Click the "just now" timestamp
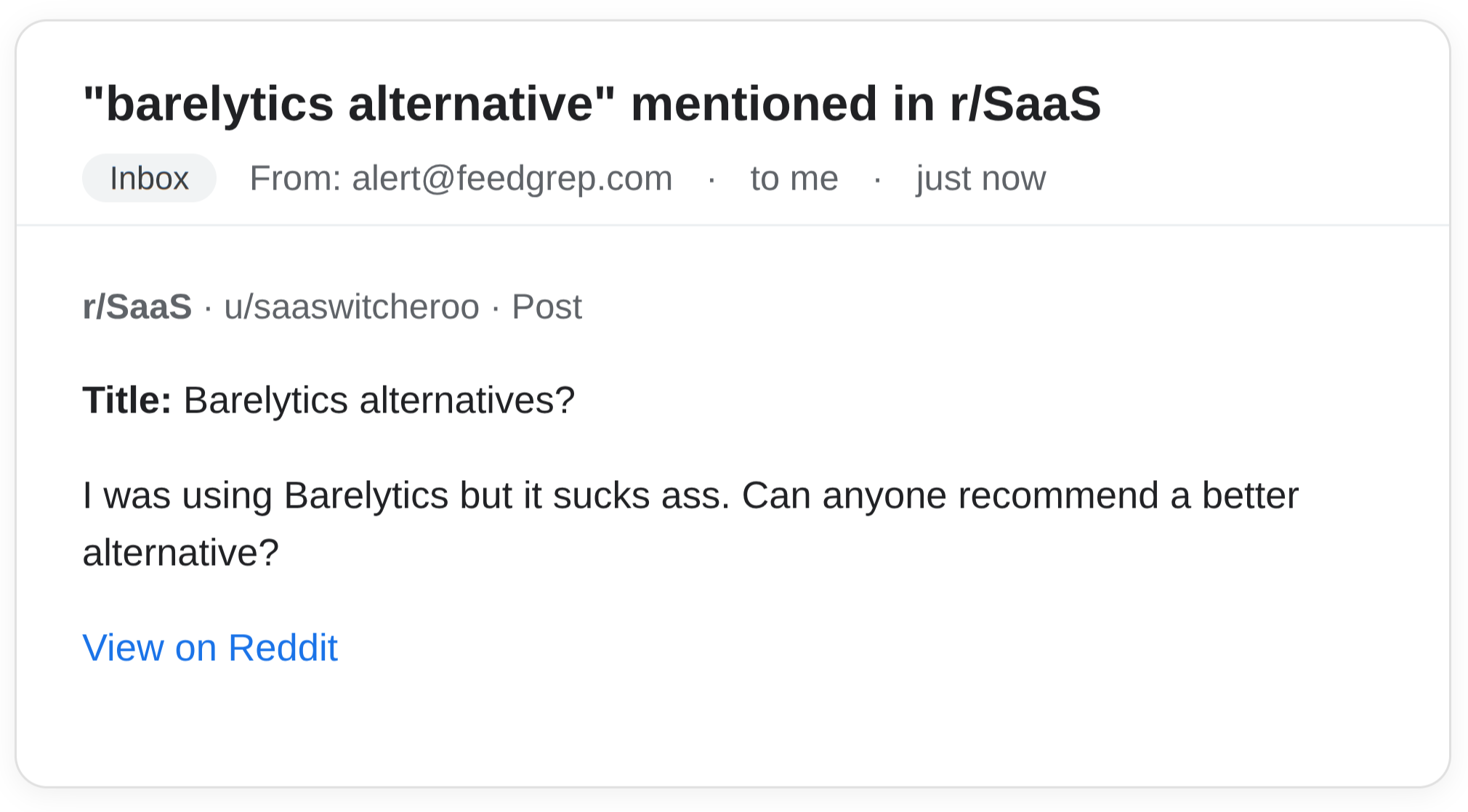The height and width of the screenshot is (812, 1468). [979, 177]
